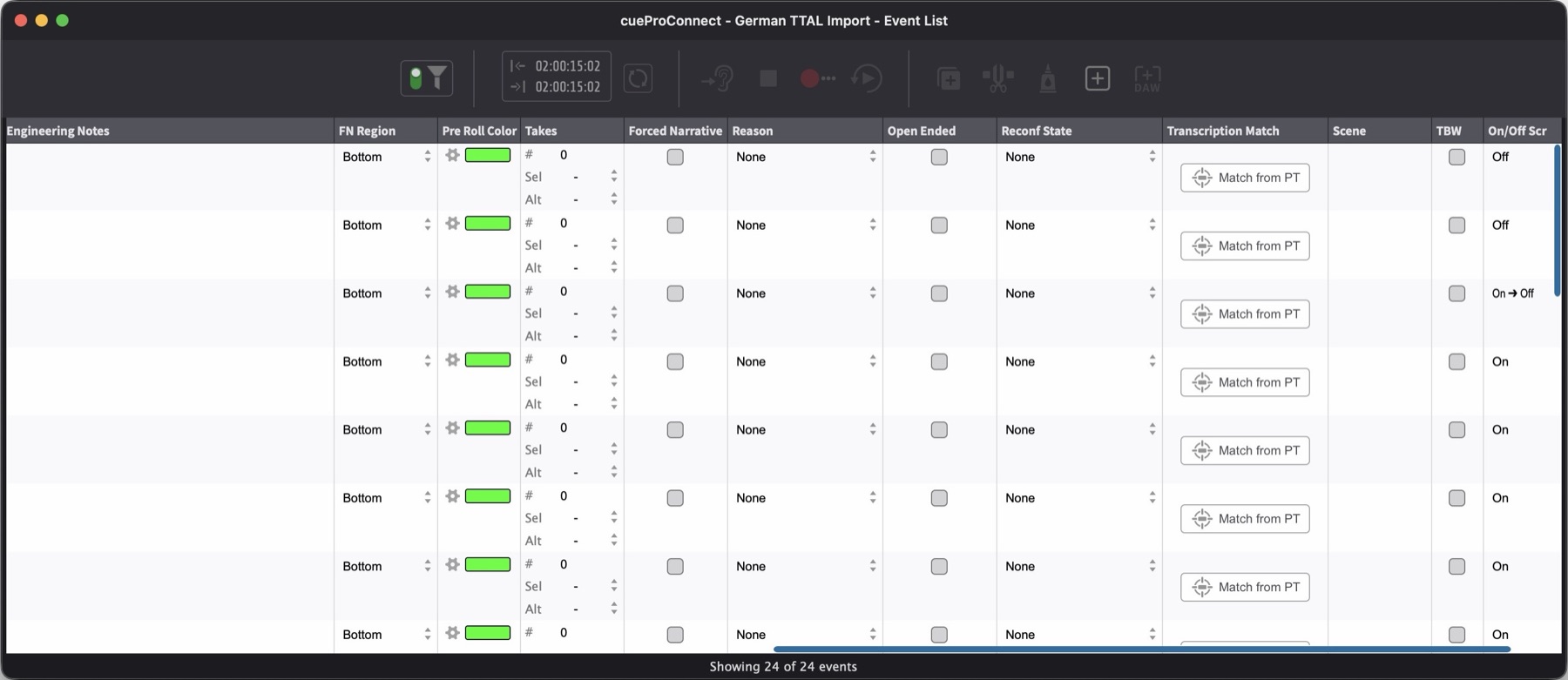Image resolution: width=1568 pixels, height=680 pixels.
Task: Click the in-point timecode 02:00:15:02
Action: pyautogui.click(x=567, y=66)
